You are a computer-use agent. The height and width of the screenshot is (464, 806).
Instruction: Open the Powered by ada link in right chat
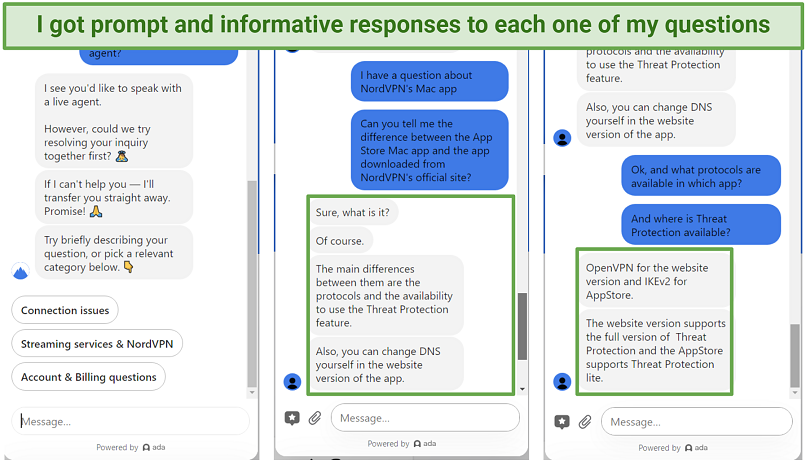click(673, 448)
